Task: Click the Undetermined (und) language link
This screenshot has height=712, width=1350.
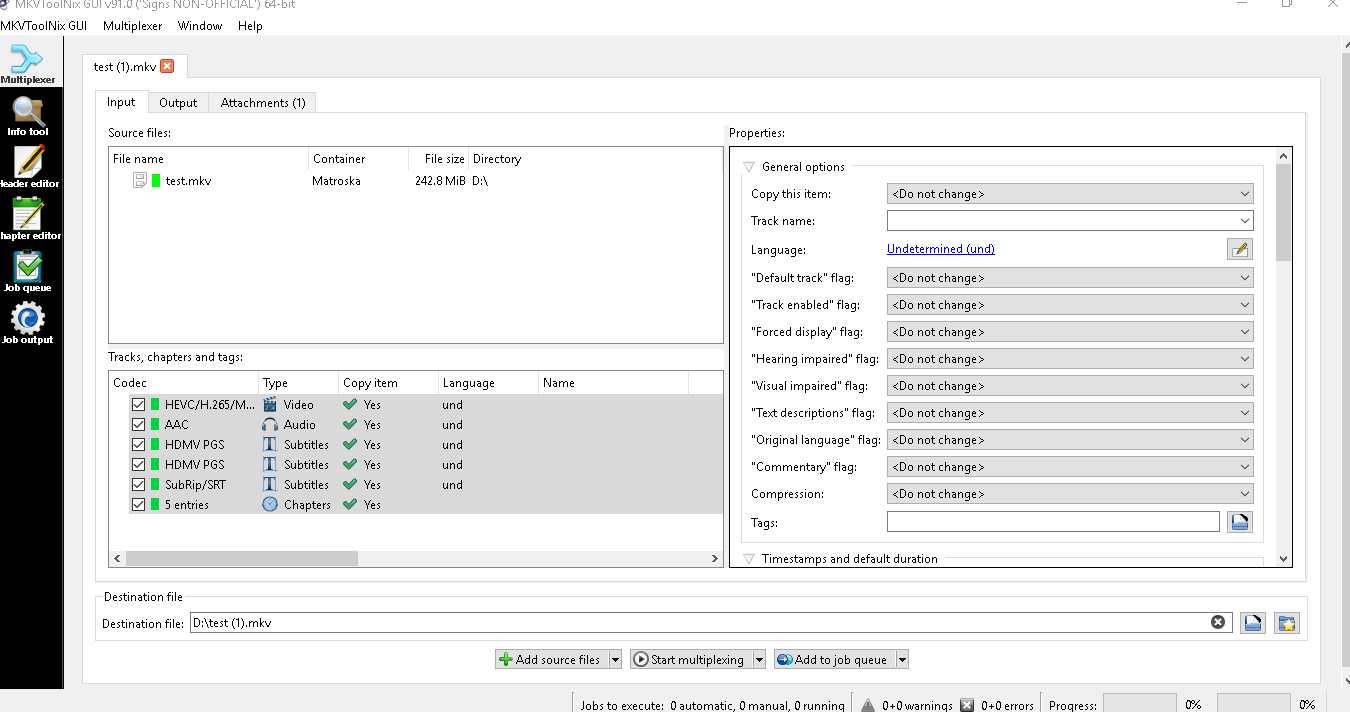Action: [x=940, y=249]
